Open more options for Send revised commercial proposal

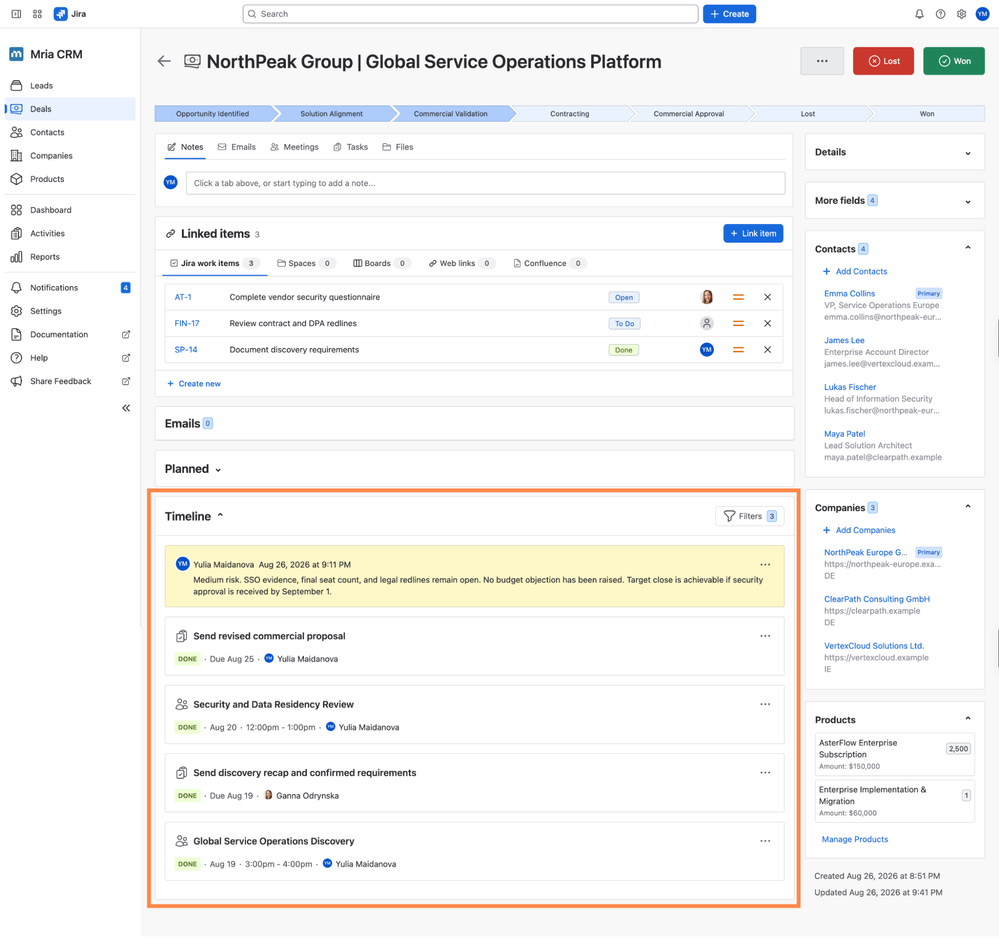click(765, 637)
